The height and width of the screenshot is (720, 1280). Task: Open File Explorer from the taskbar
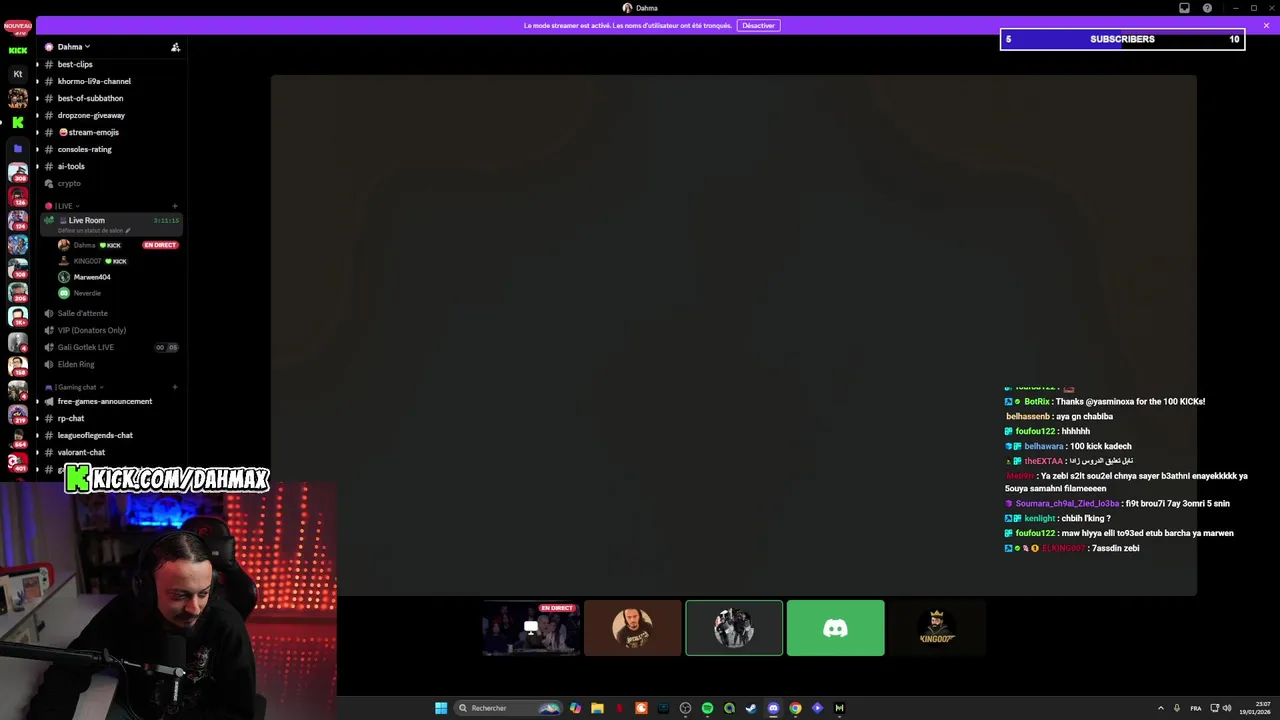[597, 708]
